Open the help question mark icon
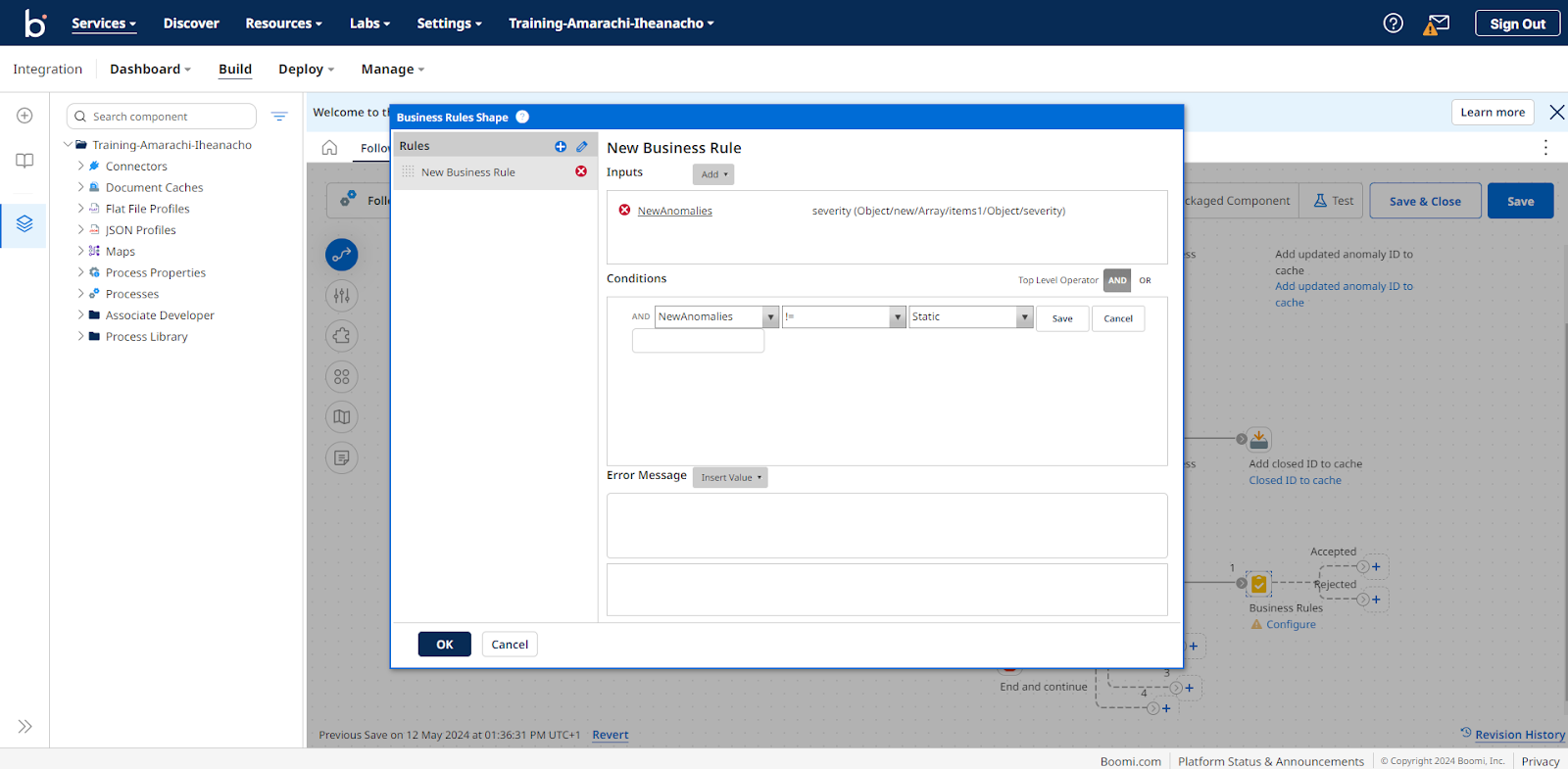 tap(1393, 23)
